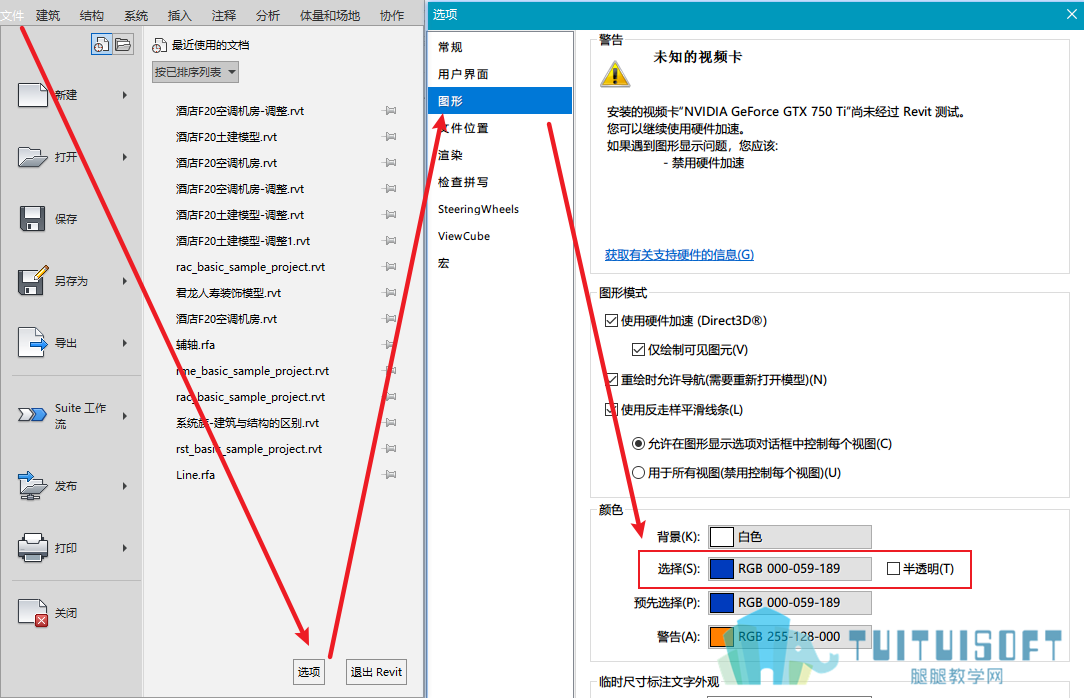Pin 酒店F20土建模型.rvt in recent list
The image size is (1084, 698).
point(390,137)
